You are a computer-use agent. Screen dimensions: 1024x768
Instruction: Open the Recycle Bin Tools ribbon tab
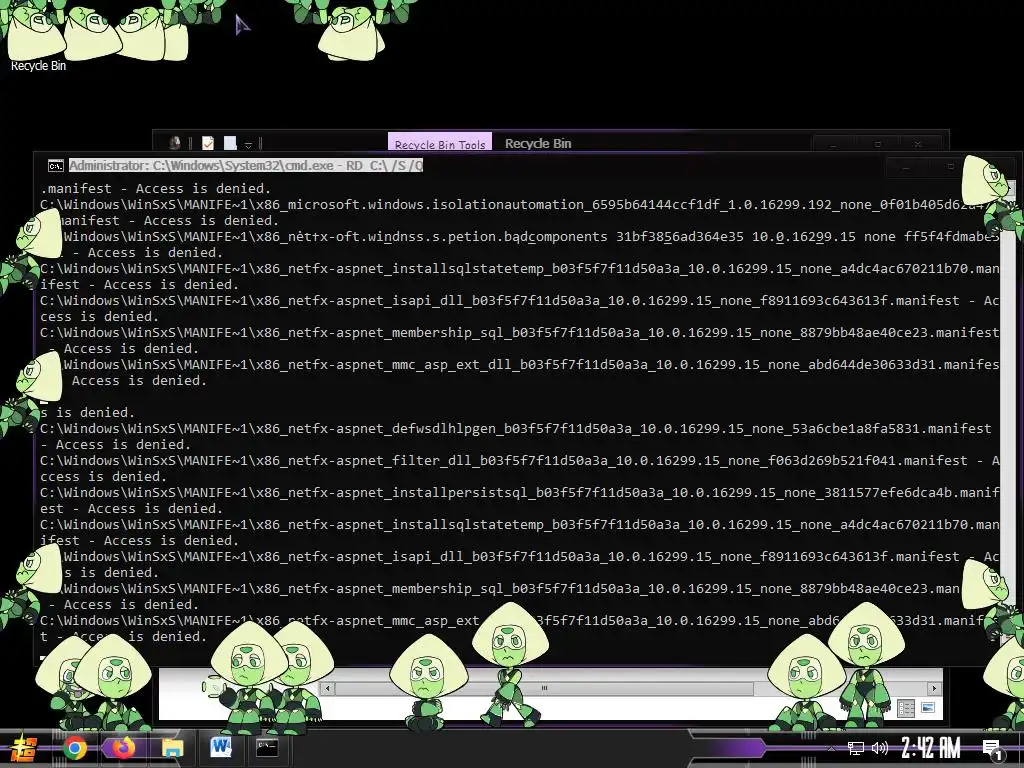(x=440, y=143)
